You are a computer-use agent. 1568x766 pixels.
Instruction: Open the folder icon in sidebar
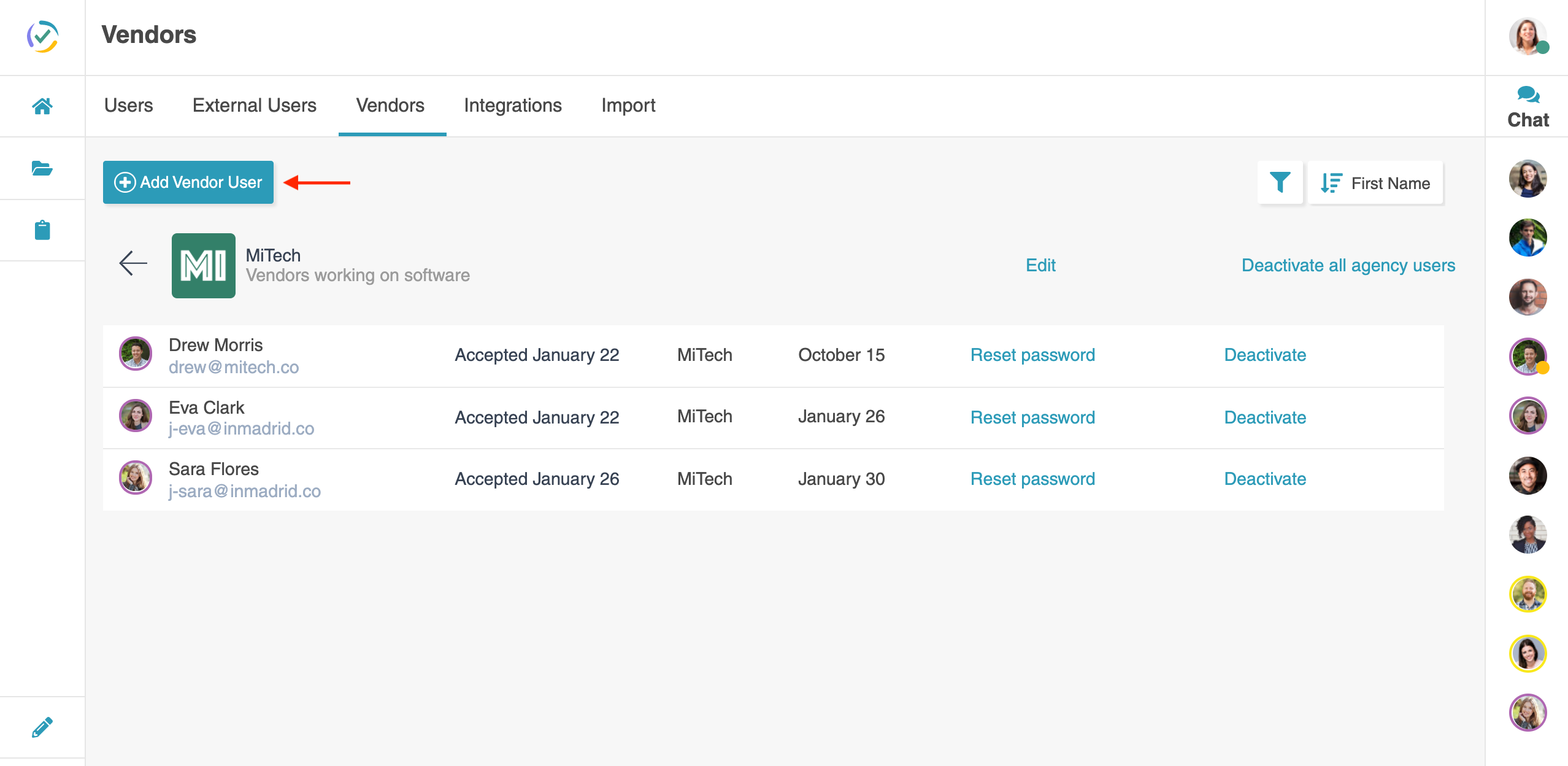pyautogui.click(x=42, y=168)
